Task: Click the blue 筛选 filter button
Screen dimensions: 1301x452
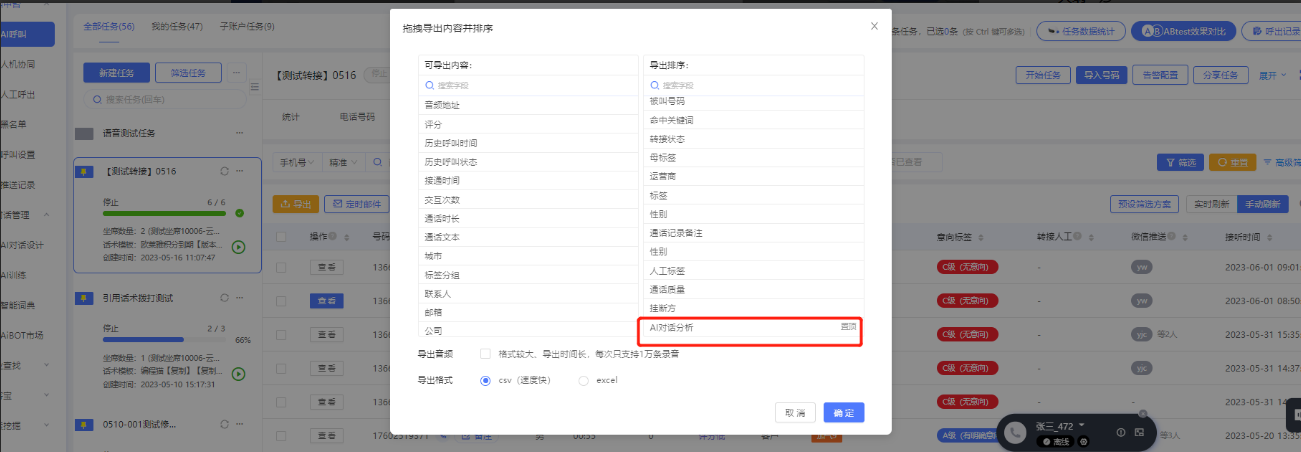Action: 1179,162
